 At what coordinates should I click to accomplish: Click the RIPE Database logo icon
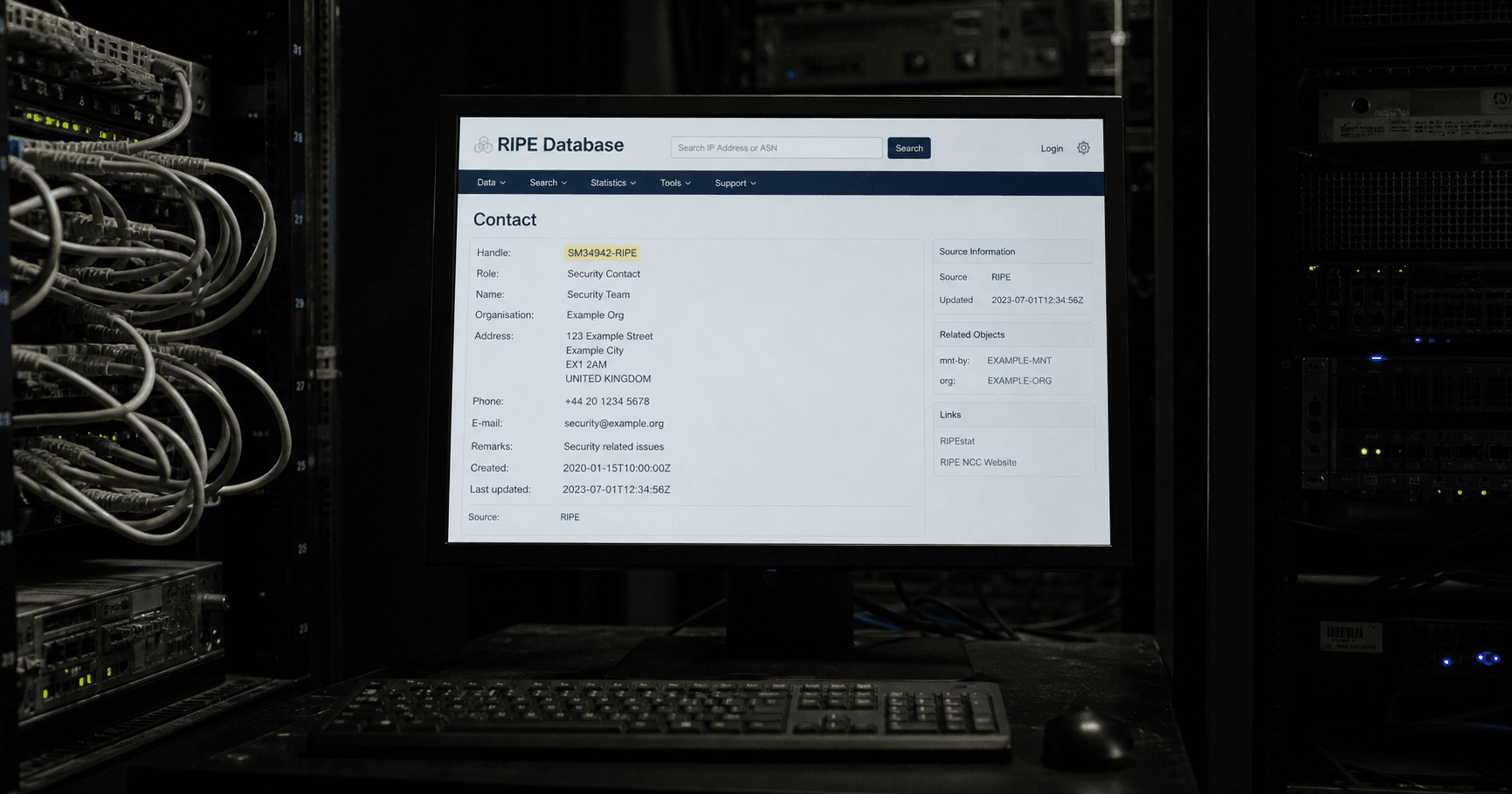coord(483,145)
